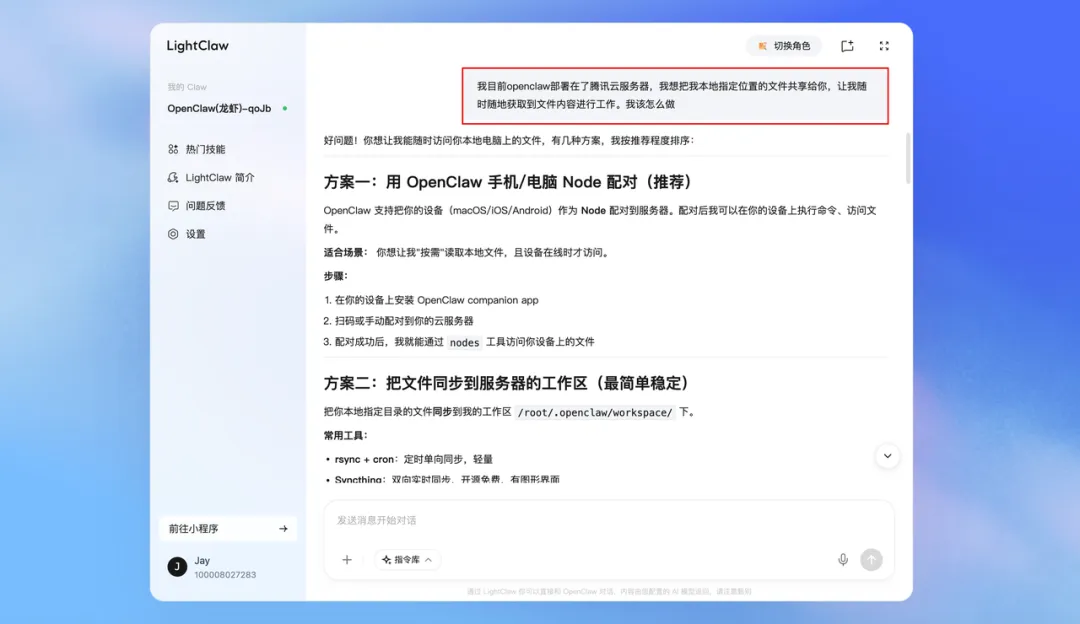1080x624 pixels.
Task: Open LightClaw 简介 page
Action: click(x=211, y=177)
